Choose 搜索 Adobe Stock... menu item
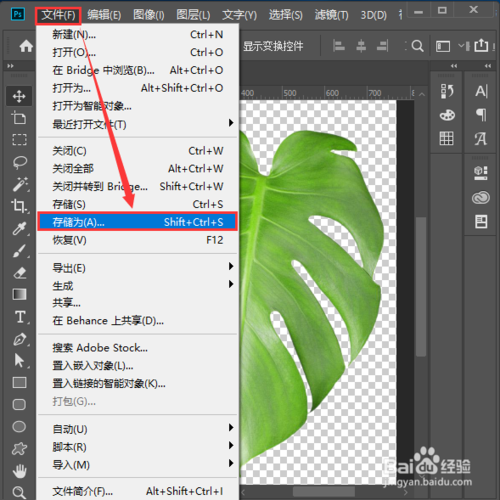Screen dimensions: 500x500 [x=137, y=348]
